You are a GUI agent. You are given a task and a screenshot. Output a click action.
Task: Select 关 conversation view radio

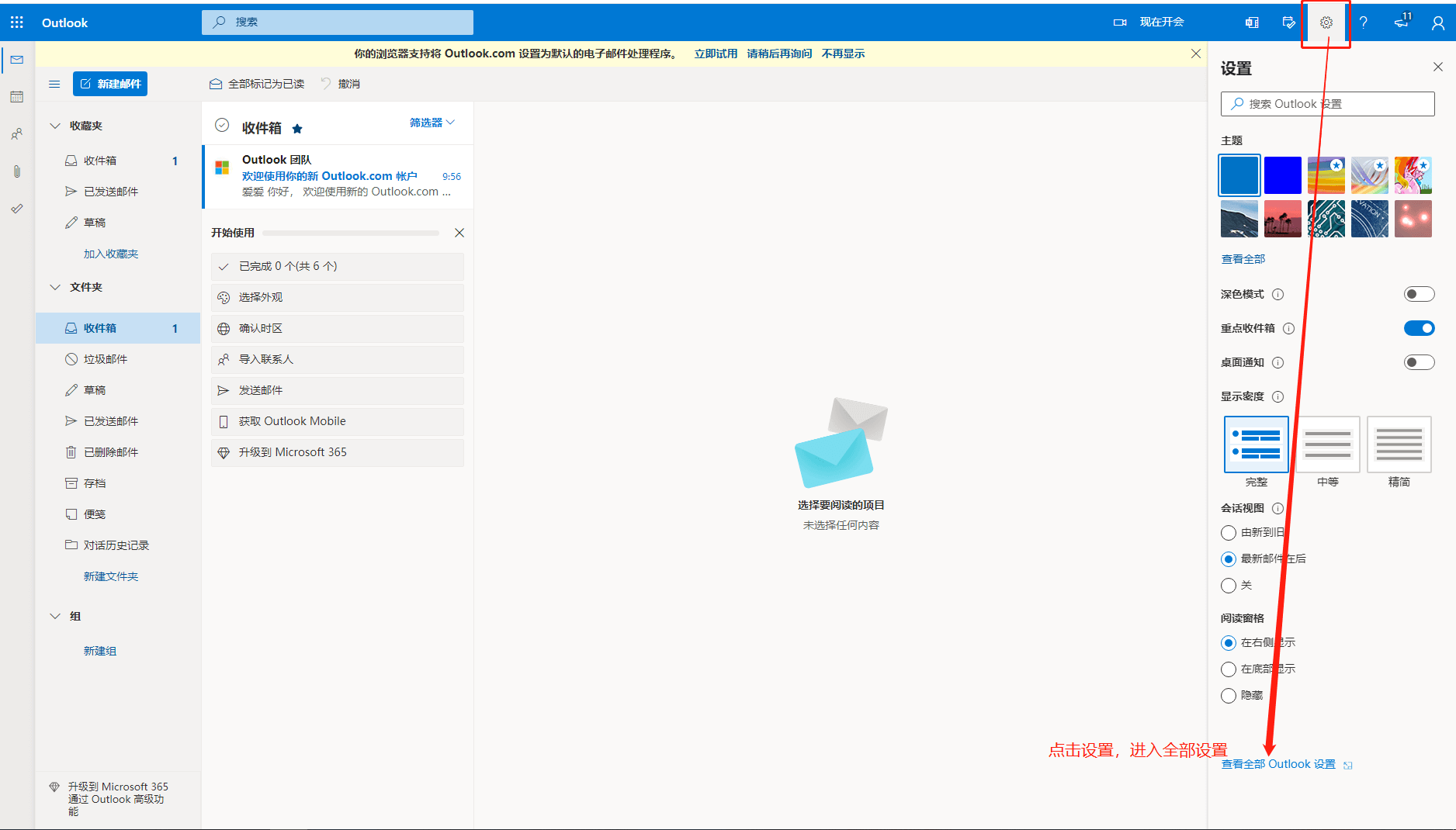point(1229,586)
